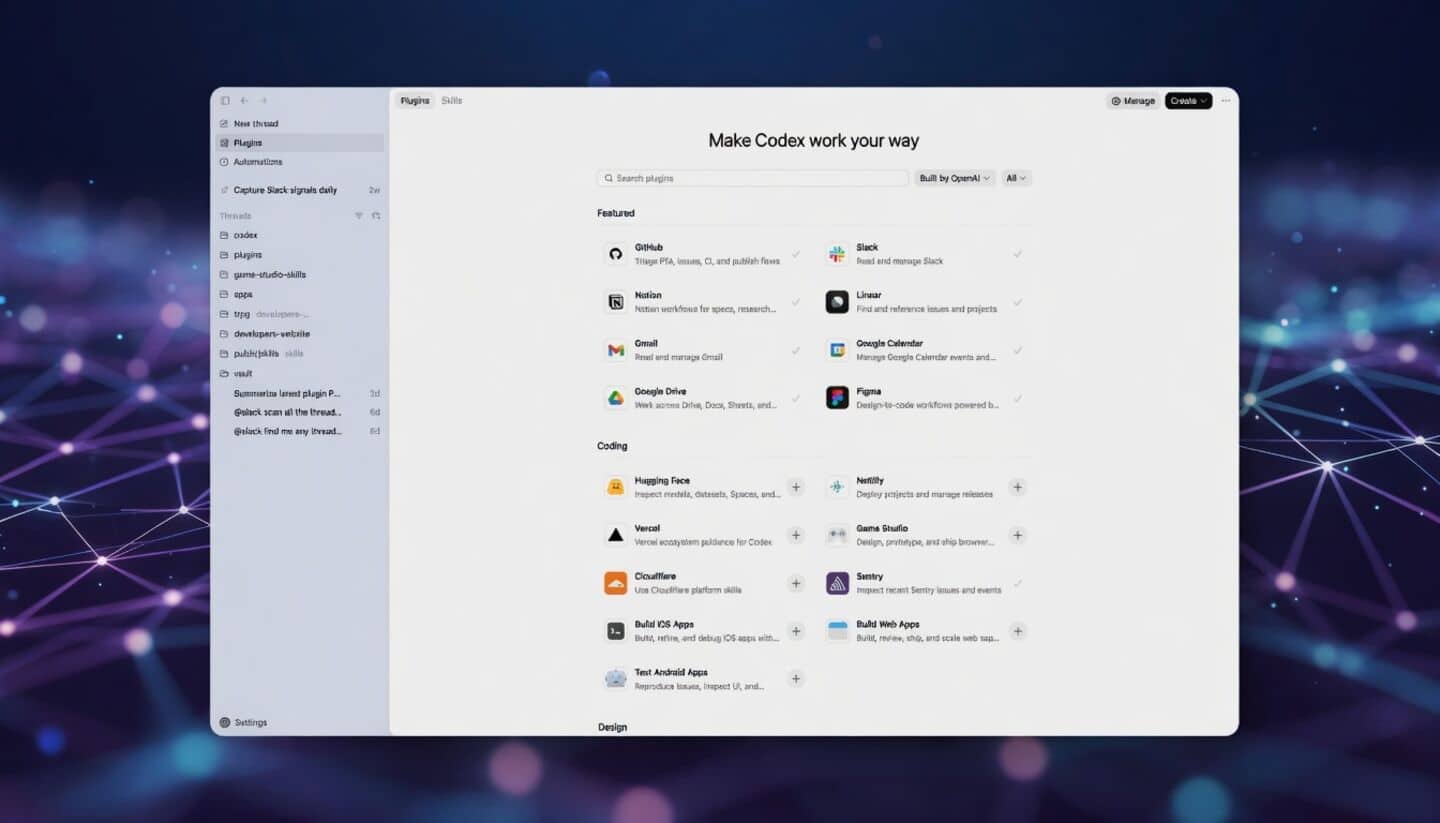Open the Sentry plugin icon
This screenshot has height=823, width=1440.
[x=837, y=583]
